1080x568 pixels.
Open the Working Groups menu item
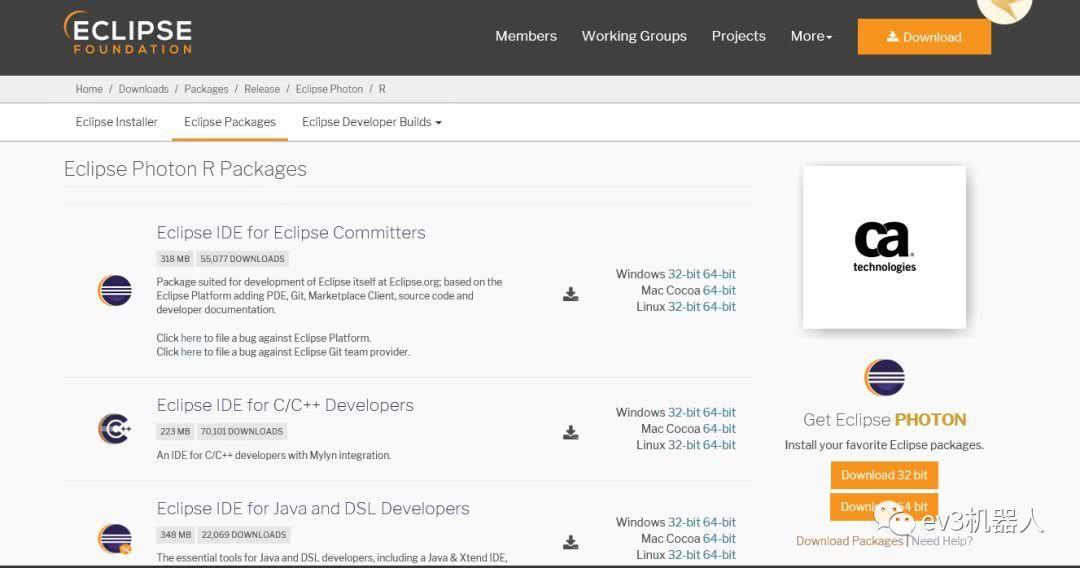point(634,36)
